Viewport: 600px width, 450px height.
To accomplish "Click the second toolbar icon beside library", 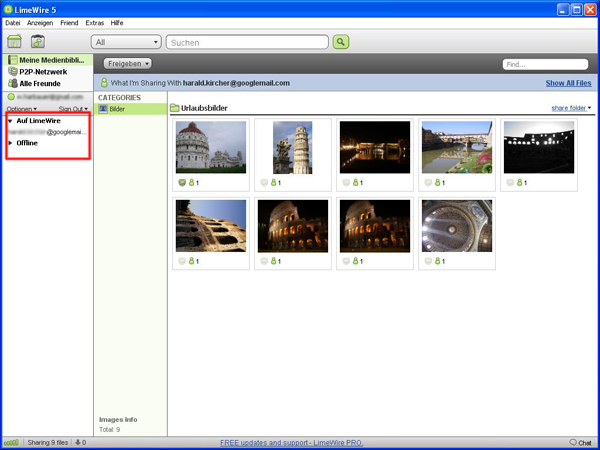I will (x=38, y=42).
